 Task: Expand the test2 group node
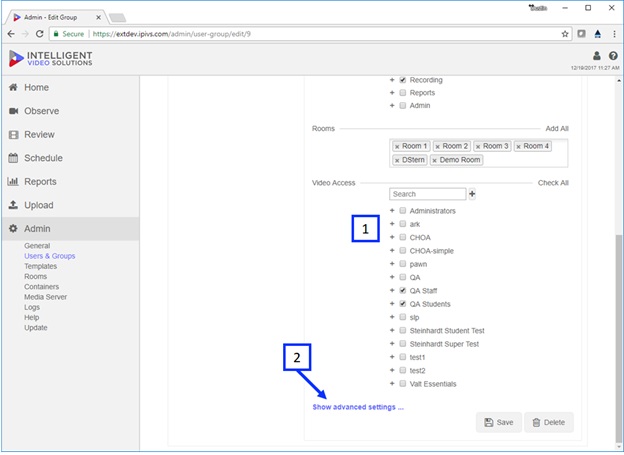click(392, 370)
